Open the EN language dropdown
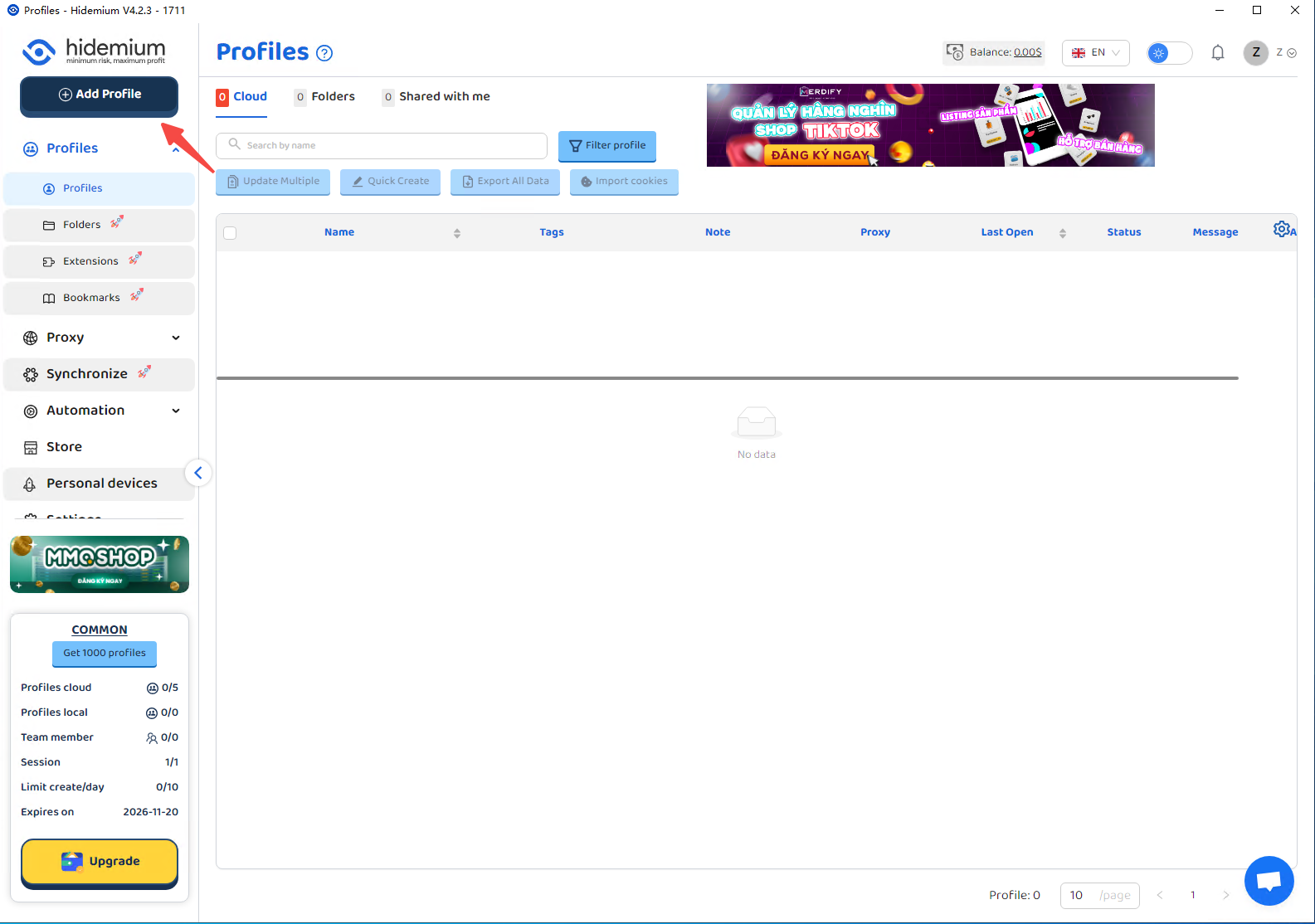The height and width of the screenshot is (924, 1315). [x=1095, y=53]
